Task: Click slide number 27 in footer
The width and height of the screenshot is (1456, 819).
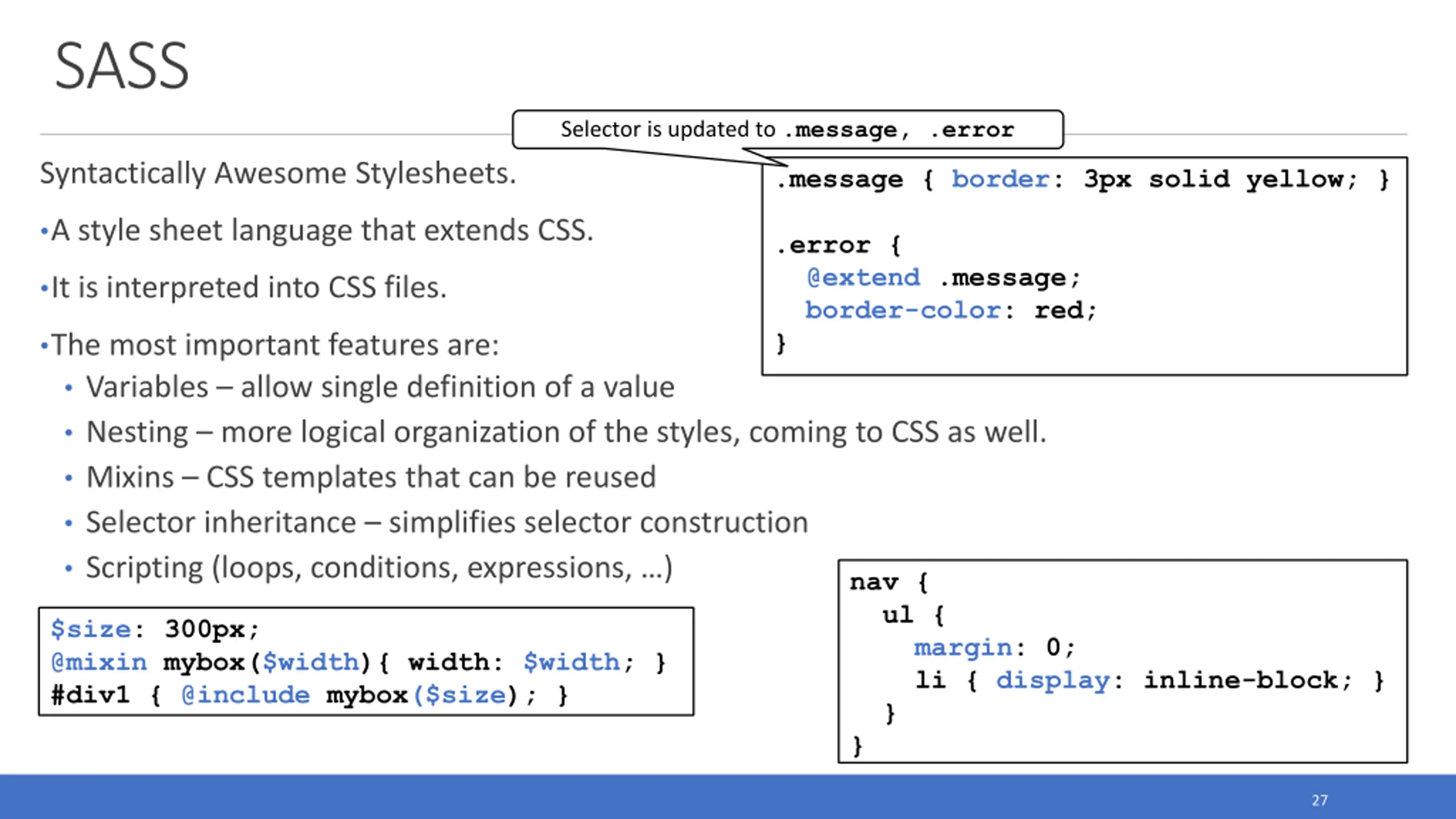Action: coord(1319,800)
